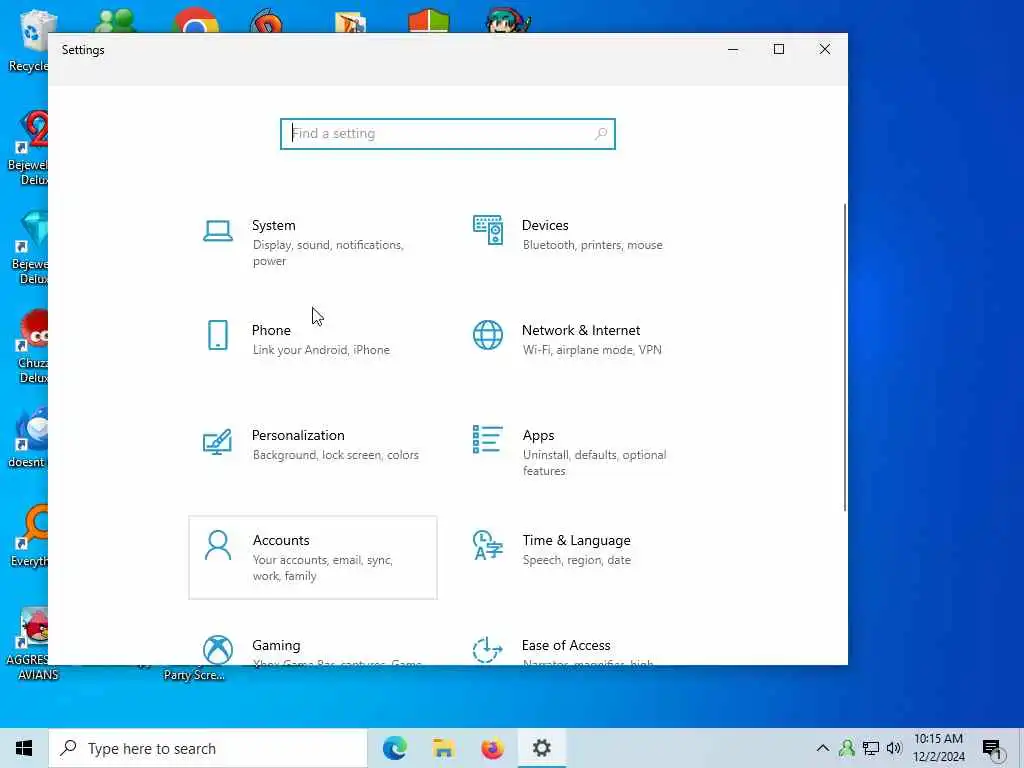This screenshot has height=768, width=1024.
Task: Click 'Uninstall, defaults, optional features' description
Action: pyautogui.click(x=594, y=463)
